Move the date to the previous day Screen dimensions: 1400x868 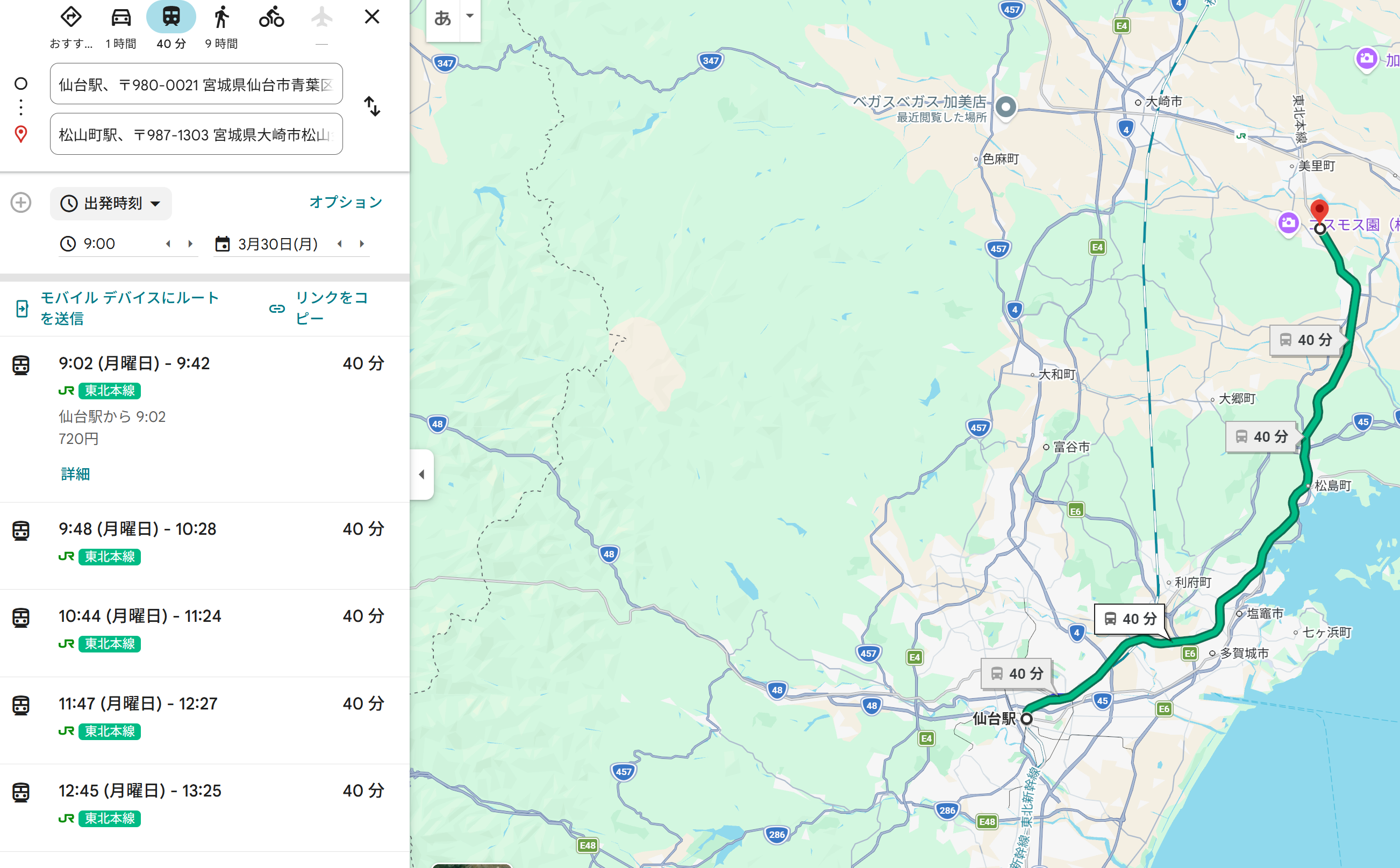point(340,244)
